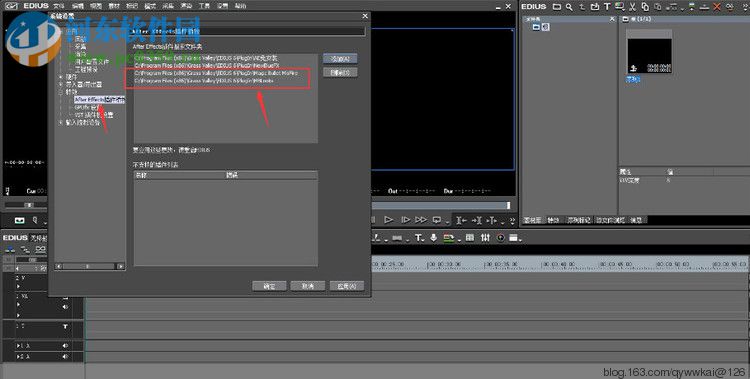Click the T title icon on 1 T track
The image size is (750, 379).
66,326
